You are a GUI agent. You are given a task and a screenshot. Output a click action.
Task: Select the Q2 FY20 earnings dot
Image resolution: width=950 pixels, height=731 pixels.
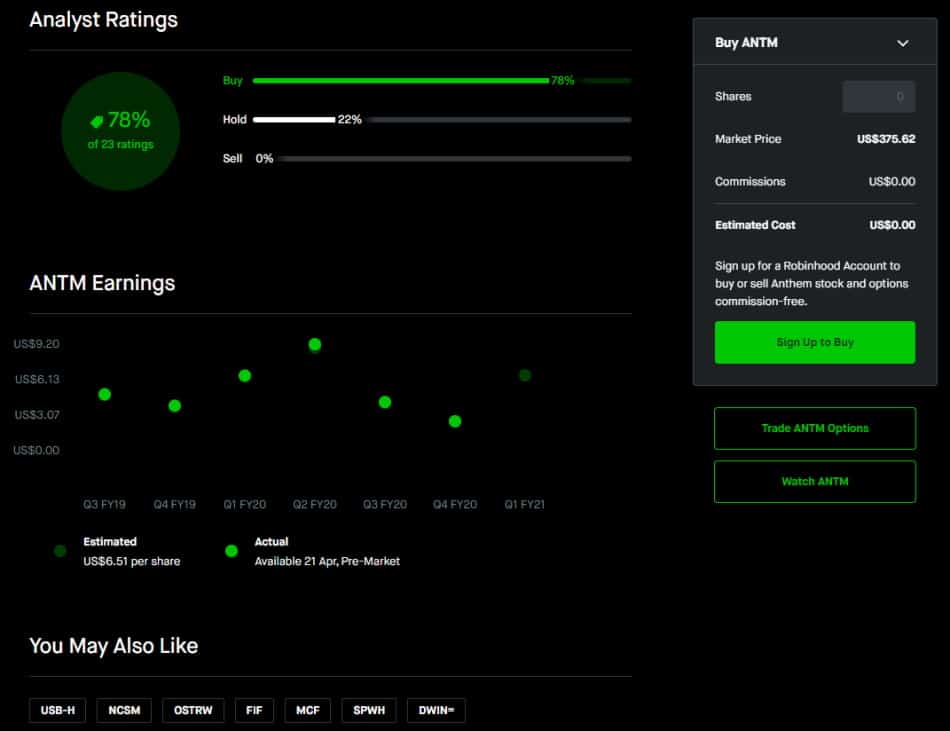(314, 345)
